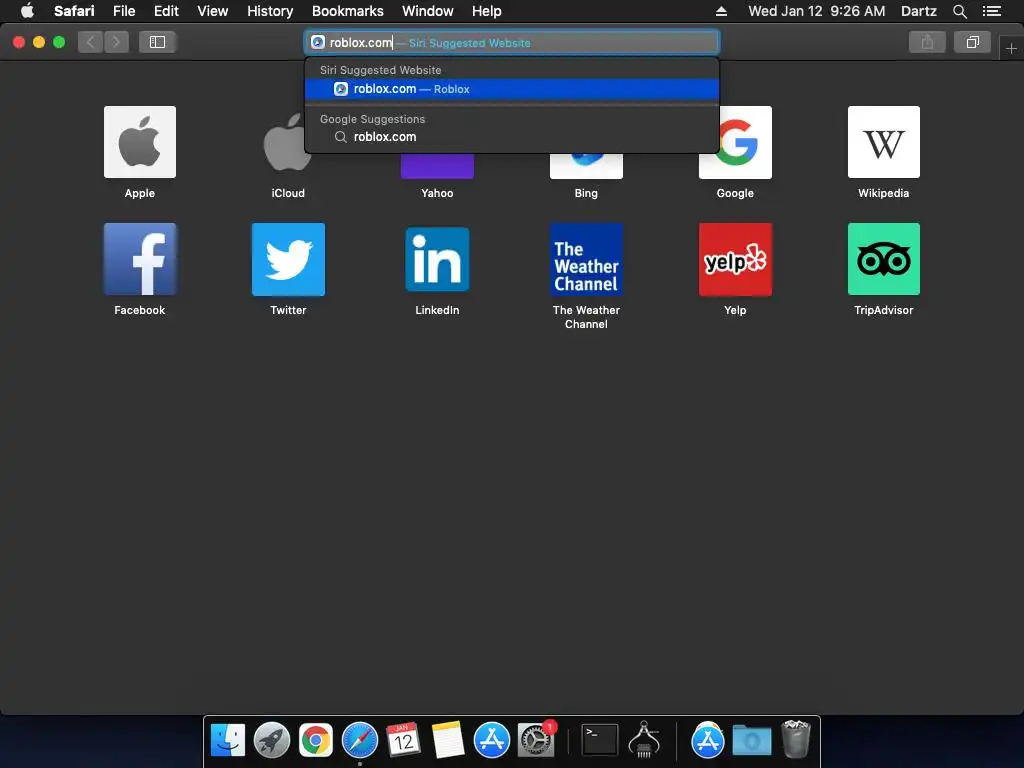Open Spotlight search magnifier icon
Viewport: 1024px width, 768px height.
pos(959,11)
